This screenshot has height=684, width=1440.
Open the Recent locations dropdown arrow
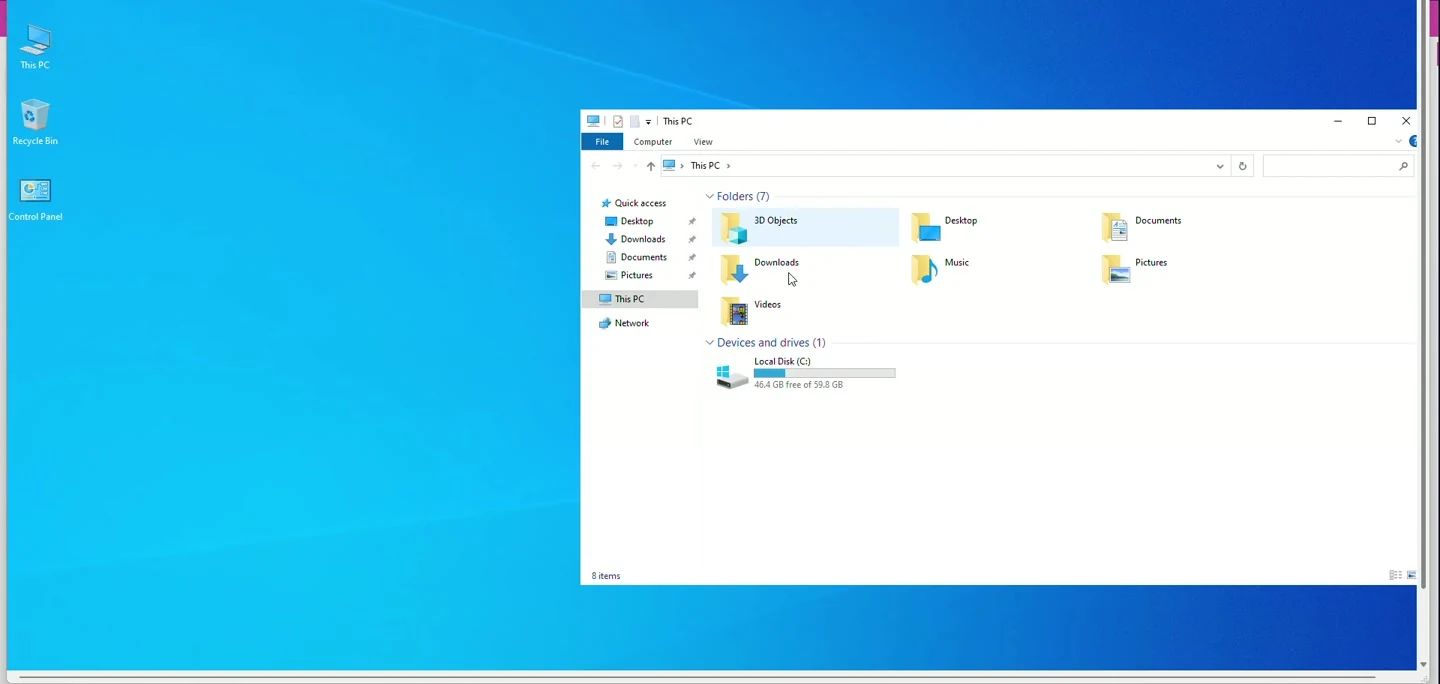[x=634, y=166]
